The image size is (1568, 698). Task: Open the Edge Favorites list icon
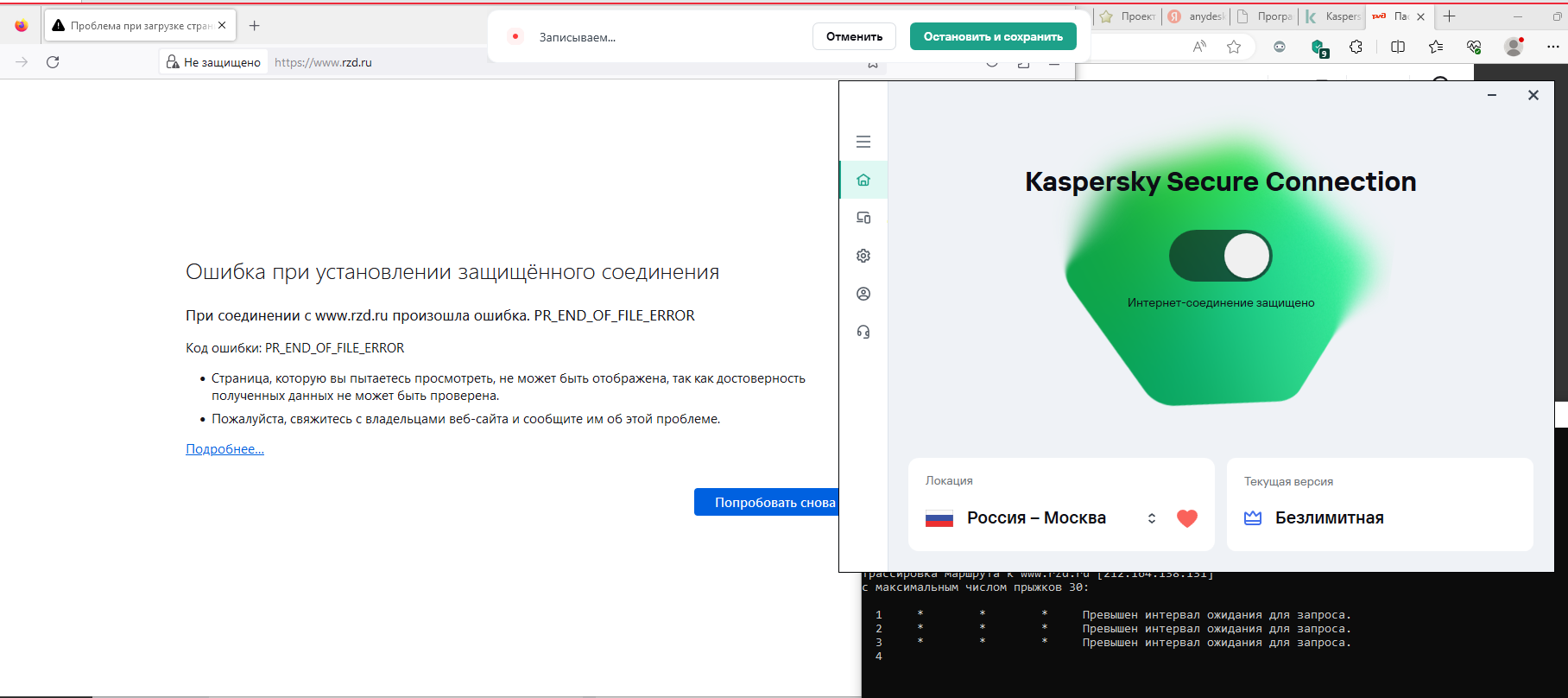pos(1436,47)
